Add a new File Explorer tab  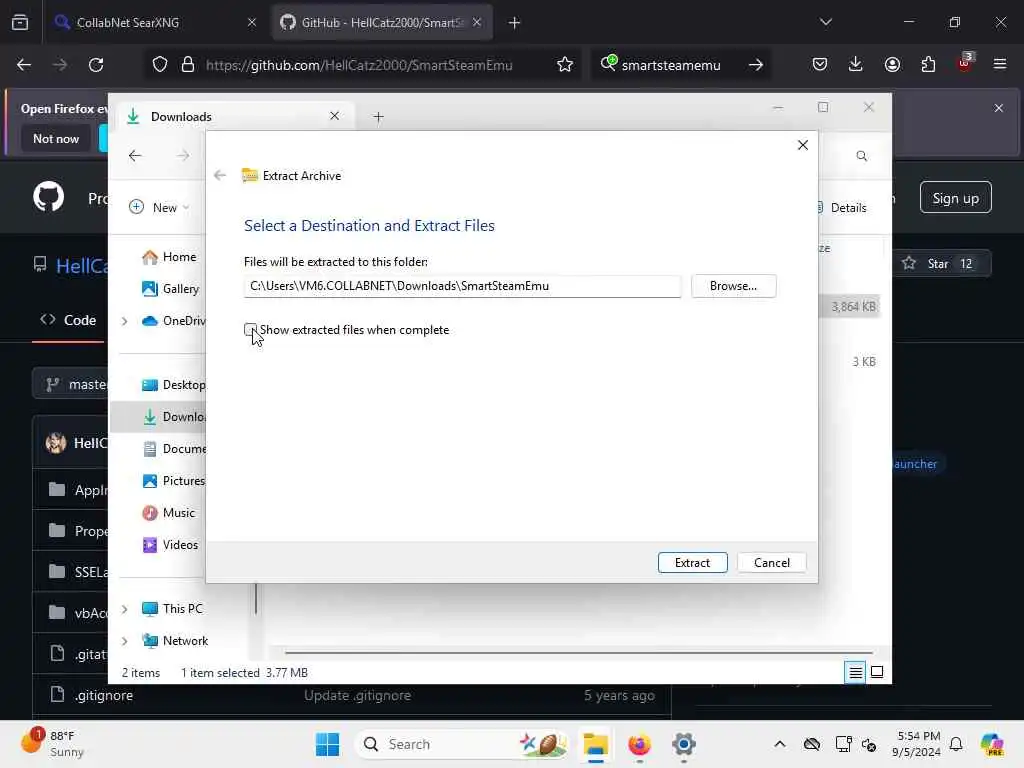(378, 117)
